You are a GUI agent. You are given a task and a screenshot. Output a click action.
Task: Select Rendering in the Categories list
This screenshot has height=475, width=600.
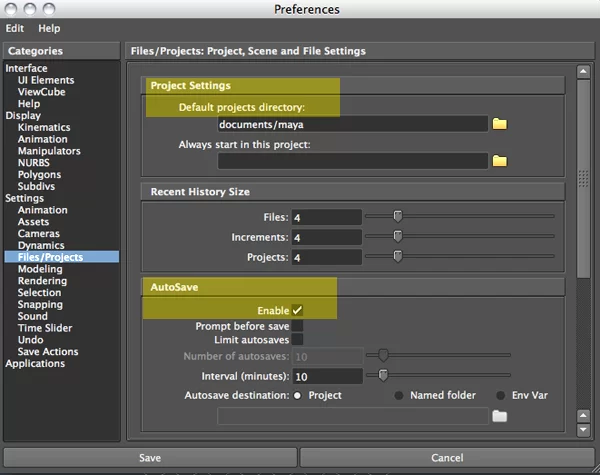[42, 281]
